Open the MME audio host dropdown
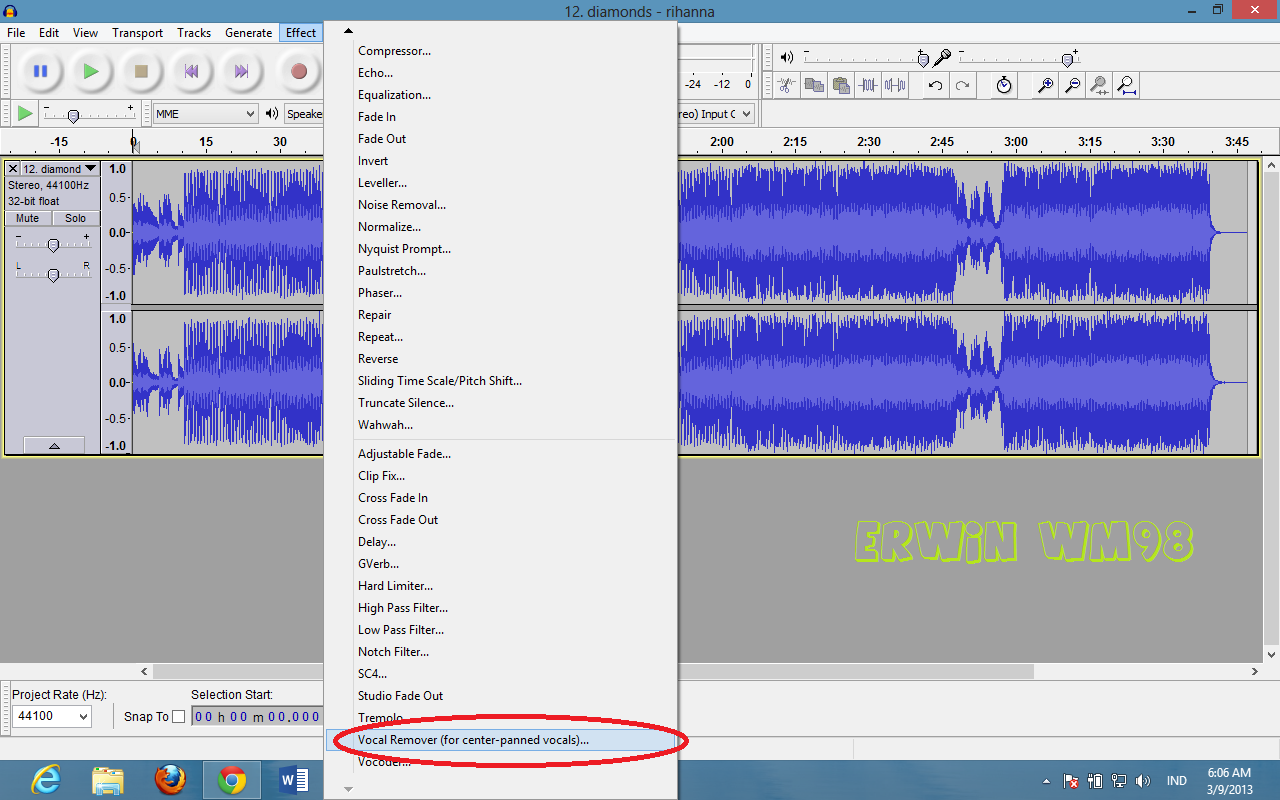Image resolution: width=1280 pixels, height=800 pixels. [x=206, y=114]
